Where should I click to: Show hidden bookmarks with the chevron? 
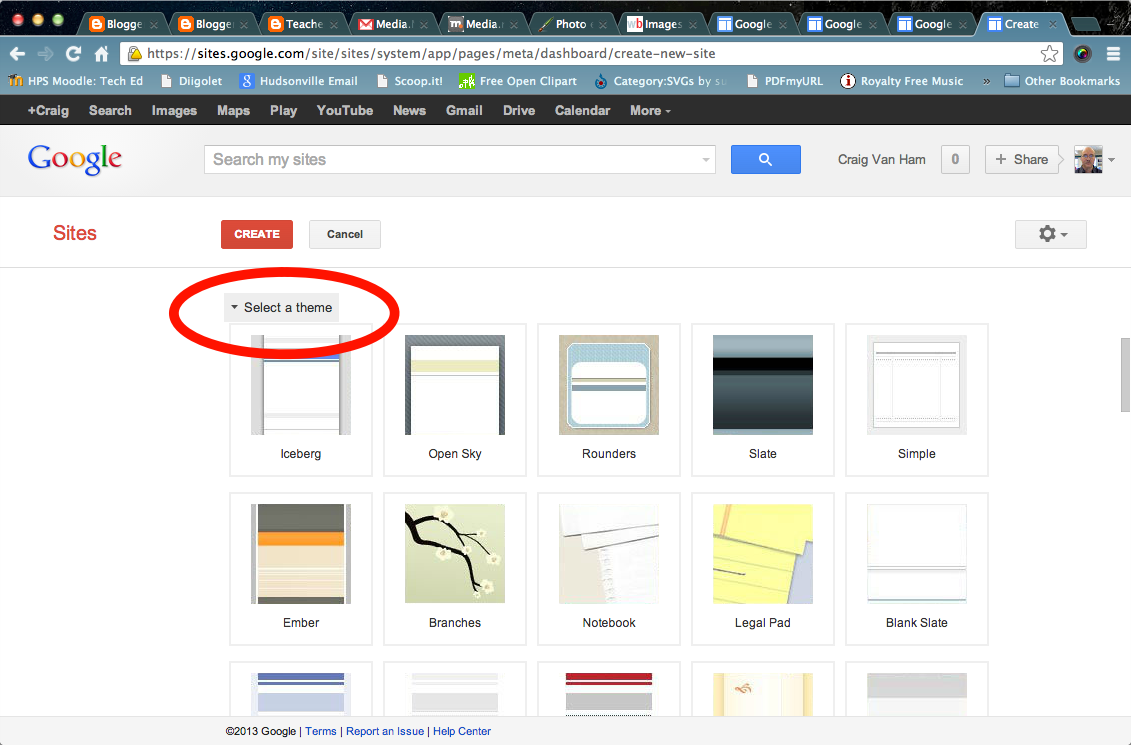click(x=986, y=81)
